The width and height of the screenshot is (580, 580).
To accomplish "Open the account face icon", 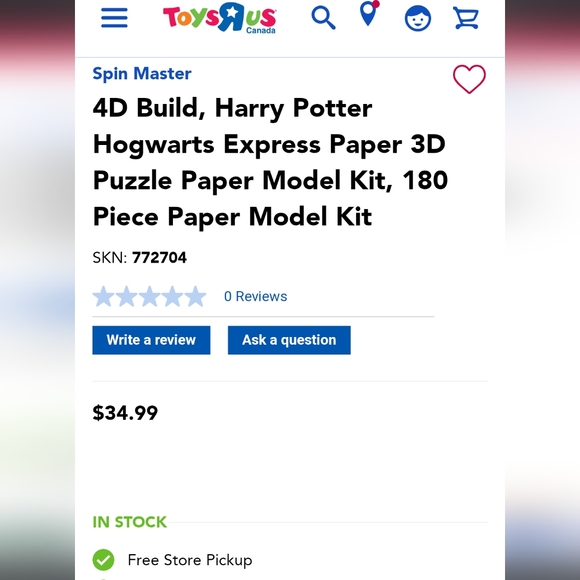I will point(418,18).
